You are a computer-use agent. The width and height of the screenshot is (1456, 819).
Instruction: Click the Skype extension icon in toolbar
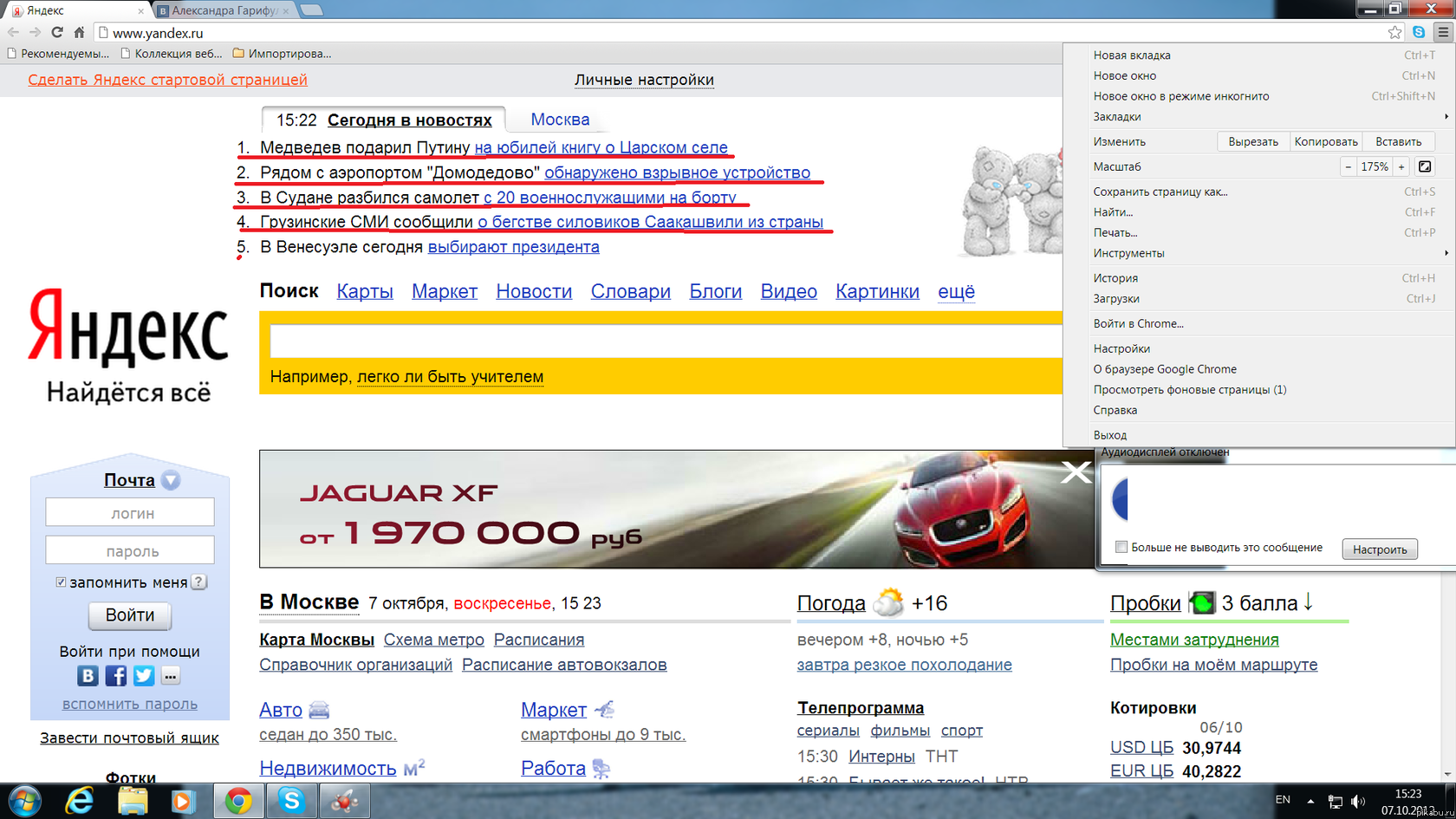tap(1419, 32)
